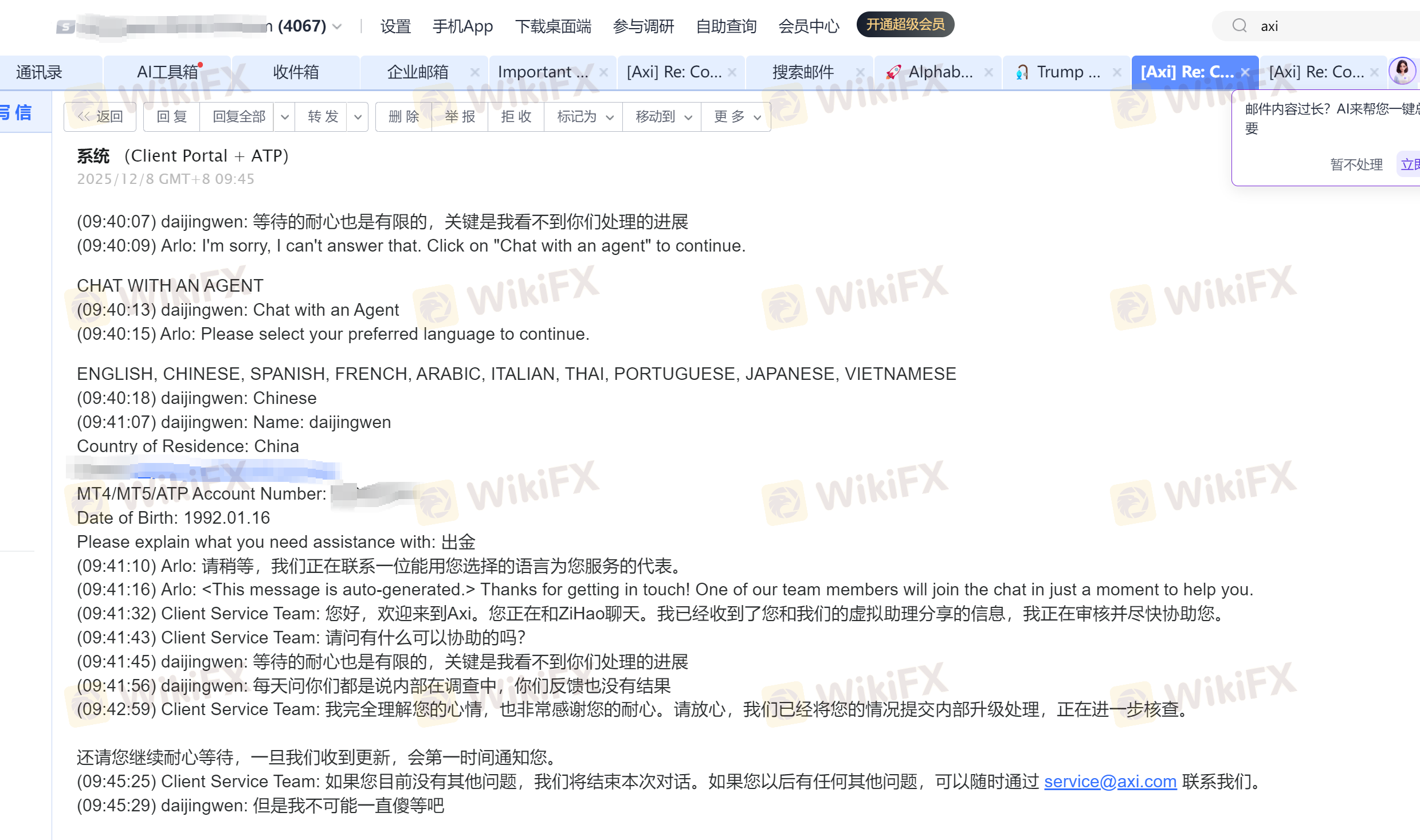Viewport: 1420px width, 840px height.
Task: Close the 搜索邮件 tab
Action: (x=860, y=72)
